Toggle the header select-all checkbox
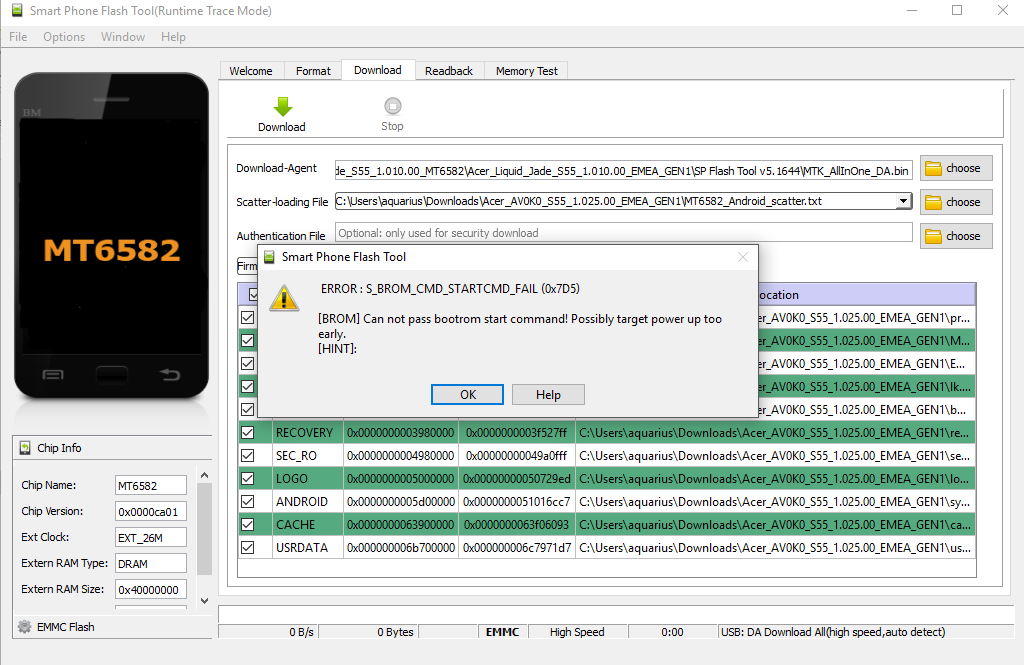 click(253, 295)
